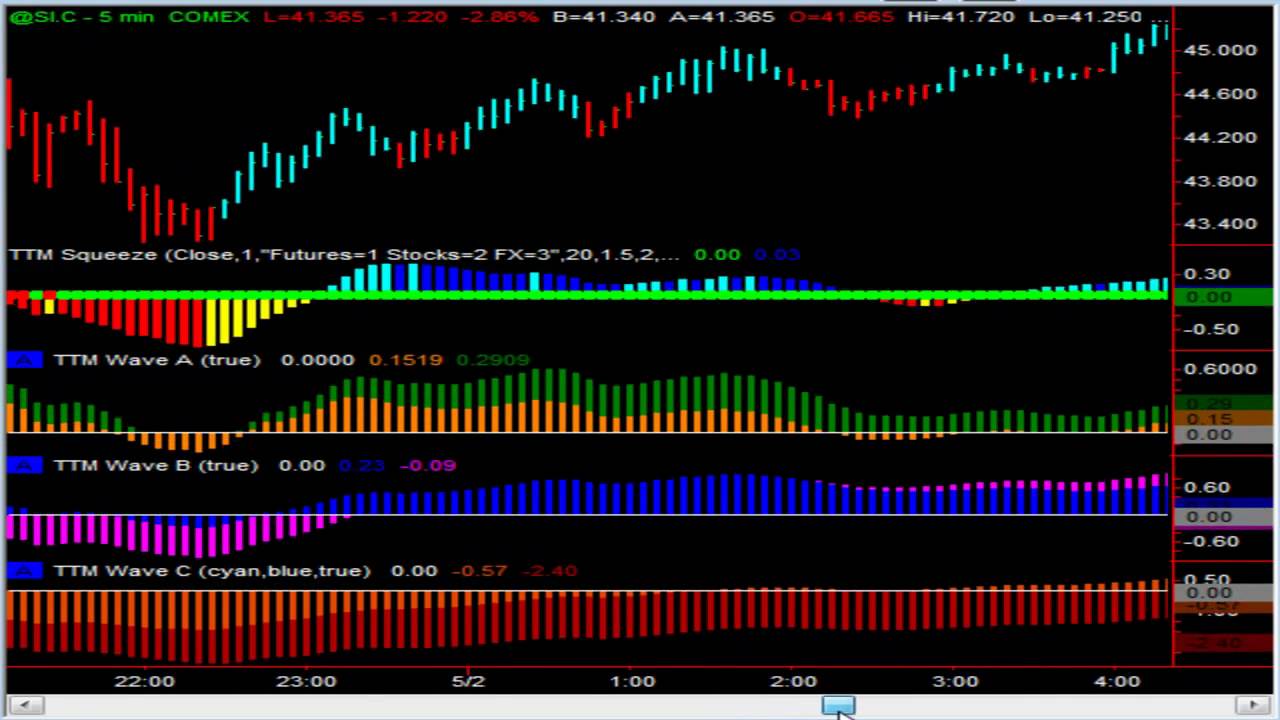Click the B=41.340 bid value

coord(604,17)
